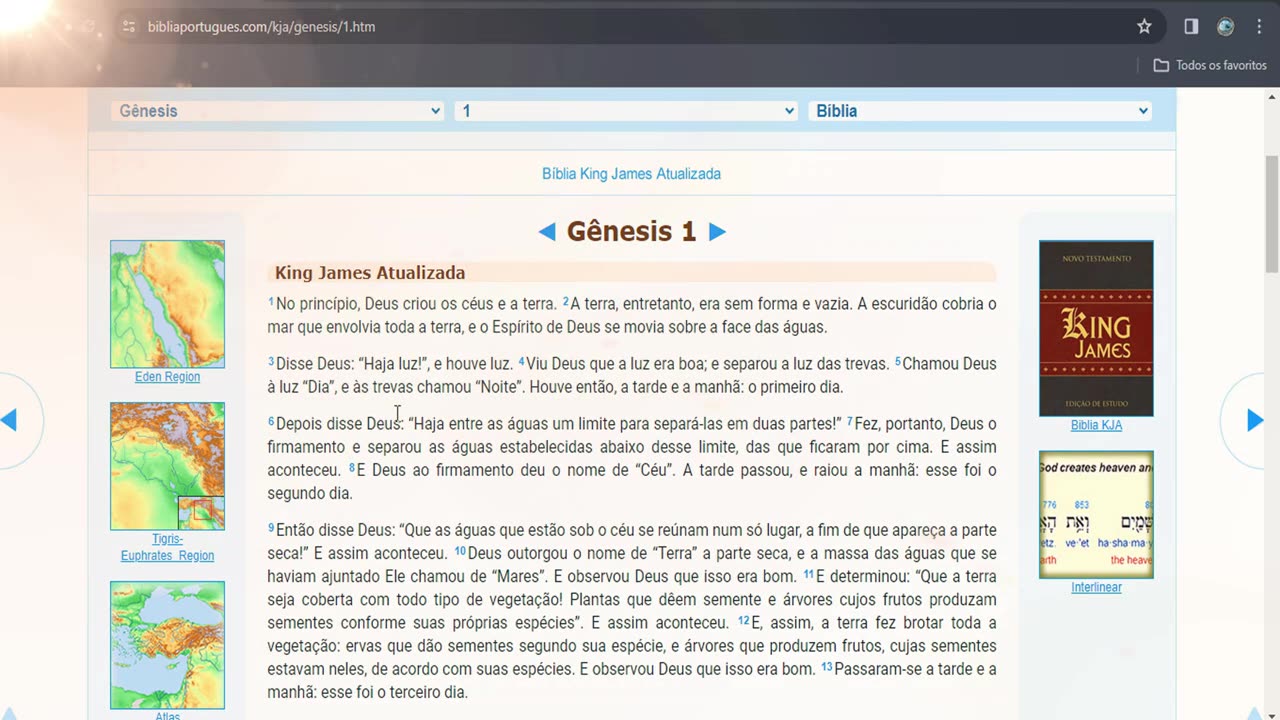Open the Bíblia KJA link
The height and width of the screenshot is (720, 1280).
coord(1096,425)
